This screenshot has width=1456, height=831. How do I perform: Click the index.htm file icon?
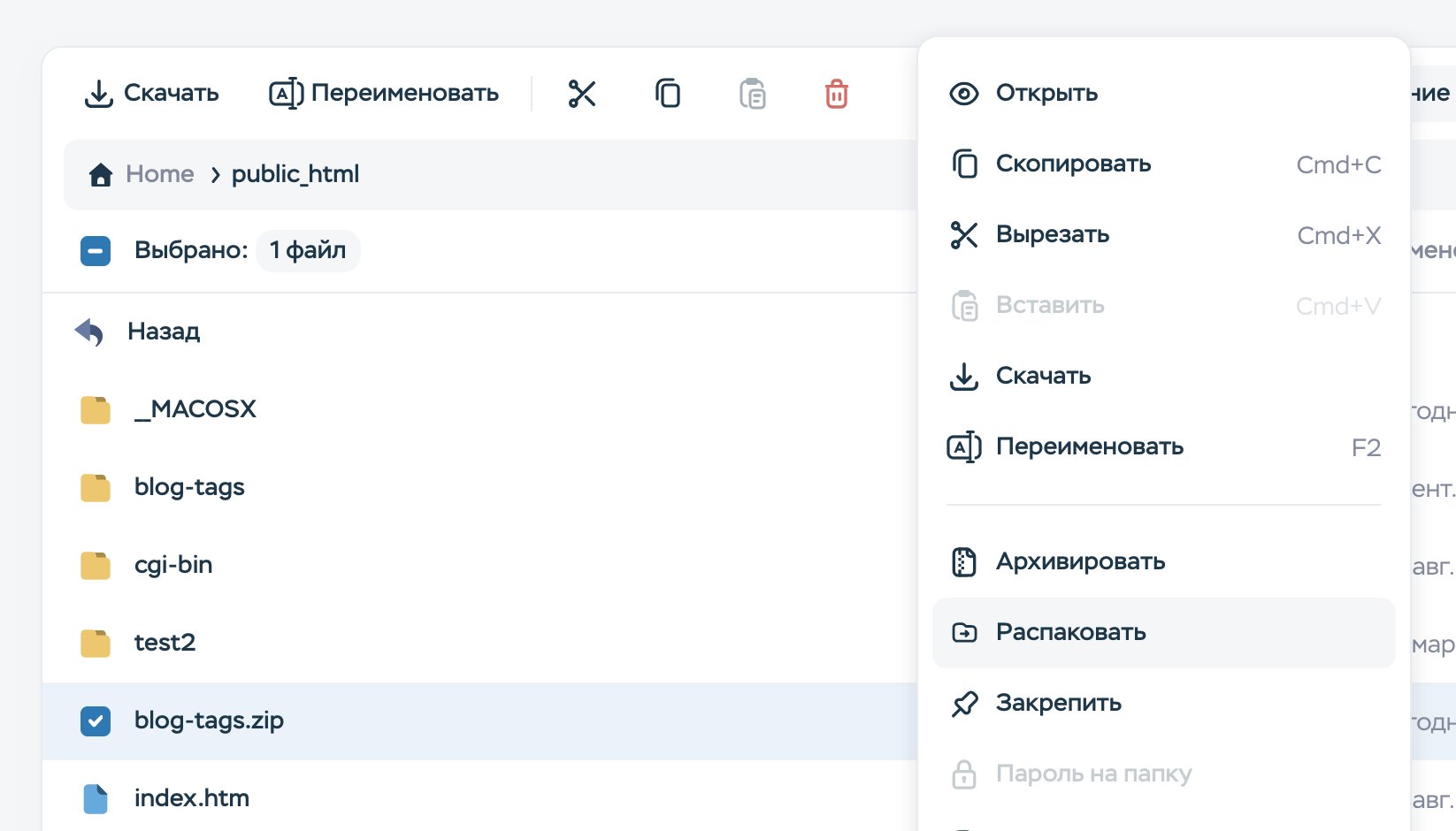(x=96, y=799)
